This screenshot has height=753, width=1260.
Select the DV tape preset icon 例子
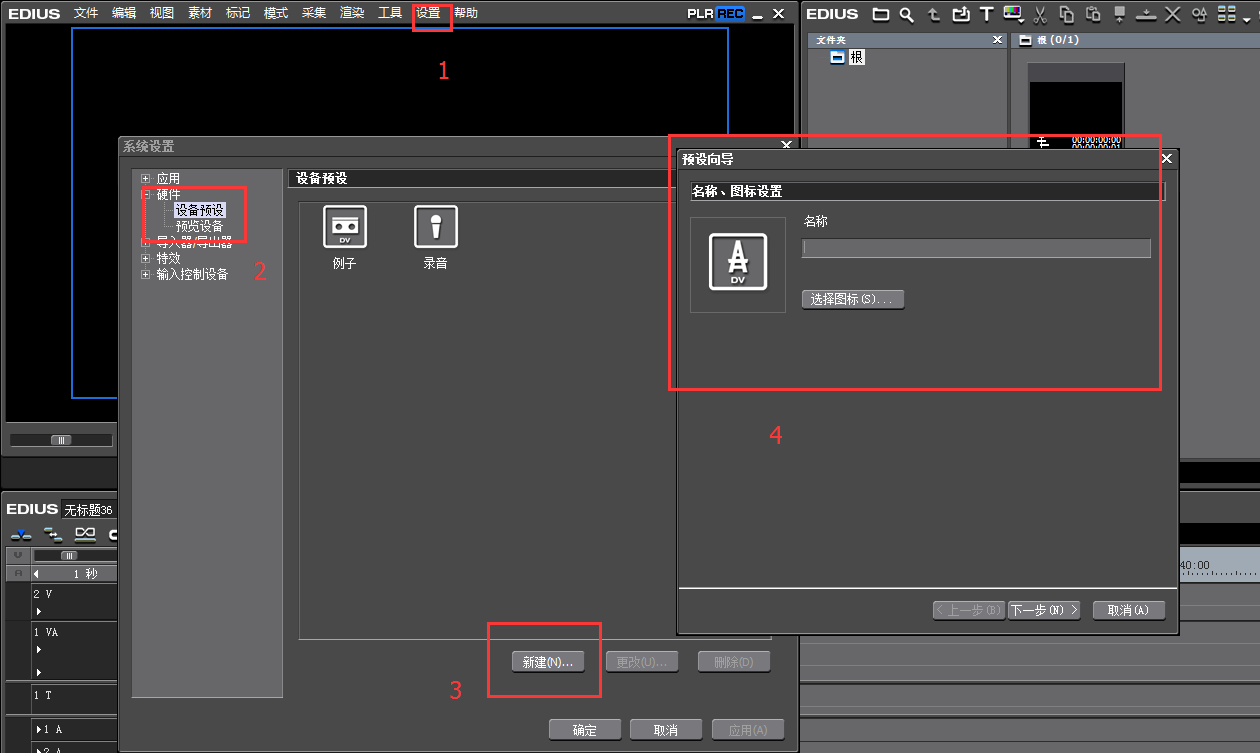coord(344,227)
